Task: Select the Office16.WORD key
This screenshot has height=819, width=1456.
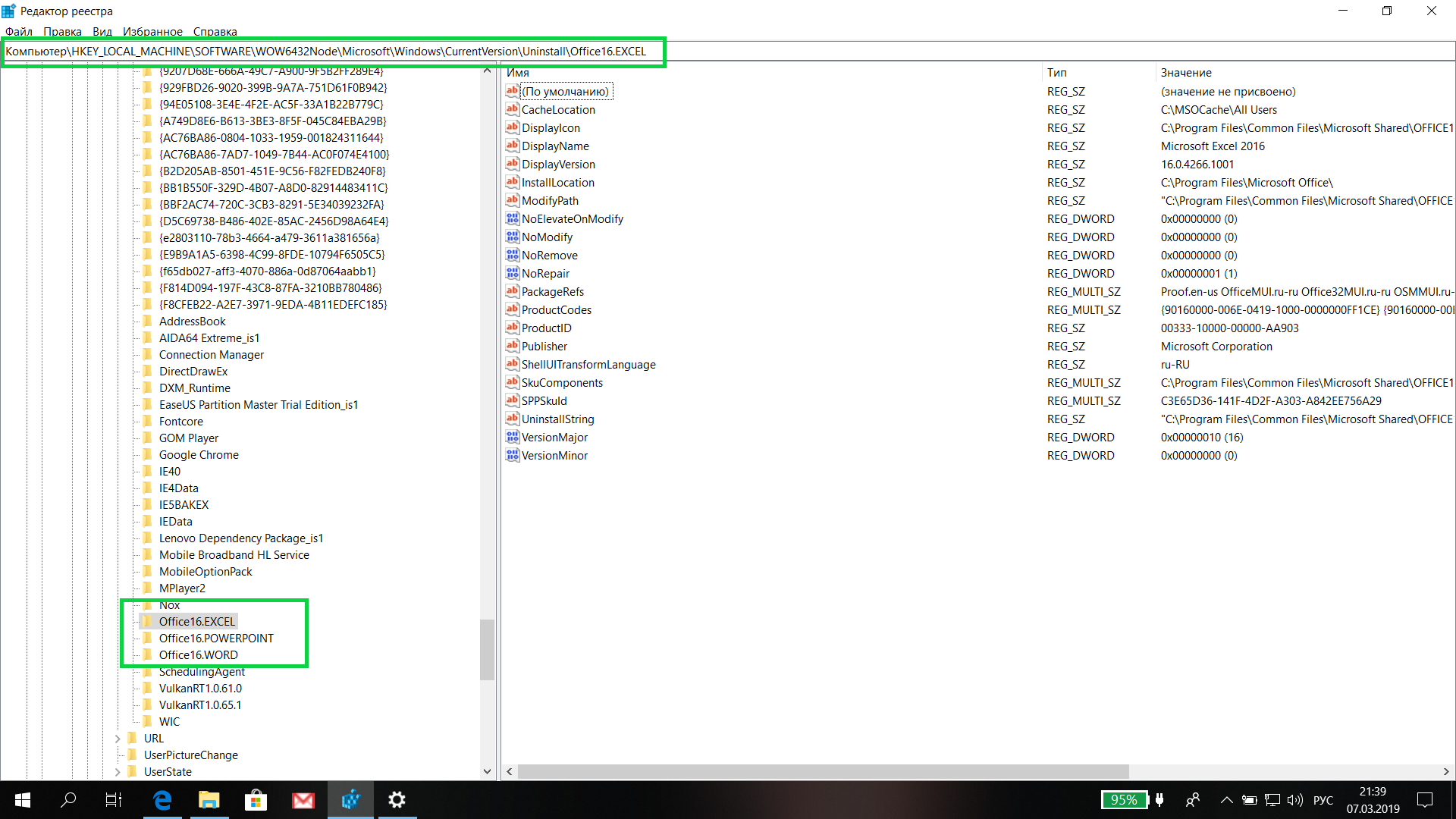Action: 198,655
